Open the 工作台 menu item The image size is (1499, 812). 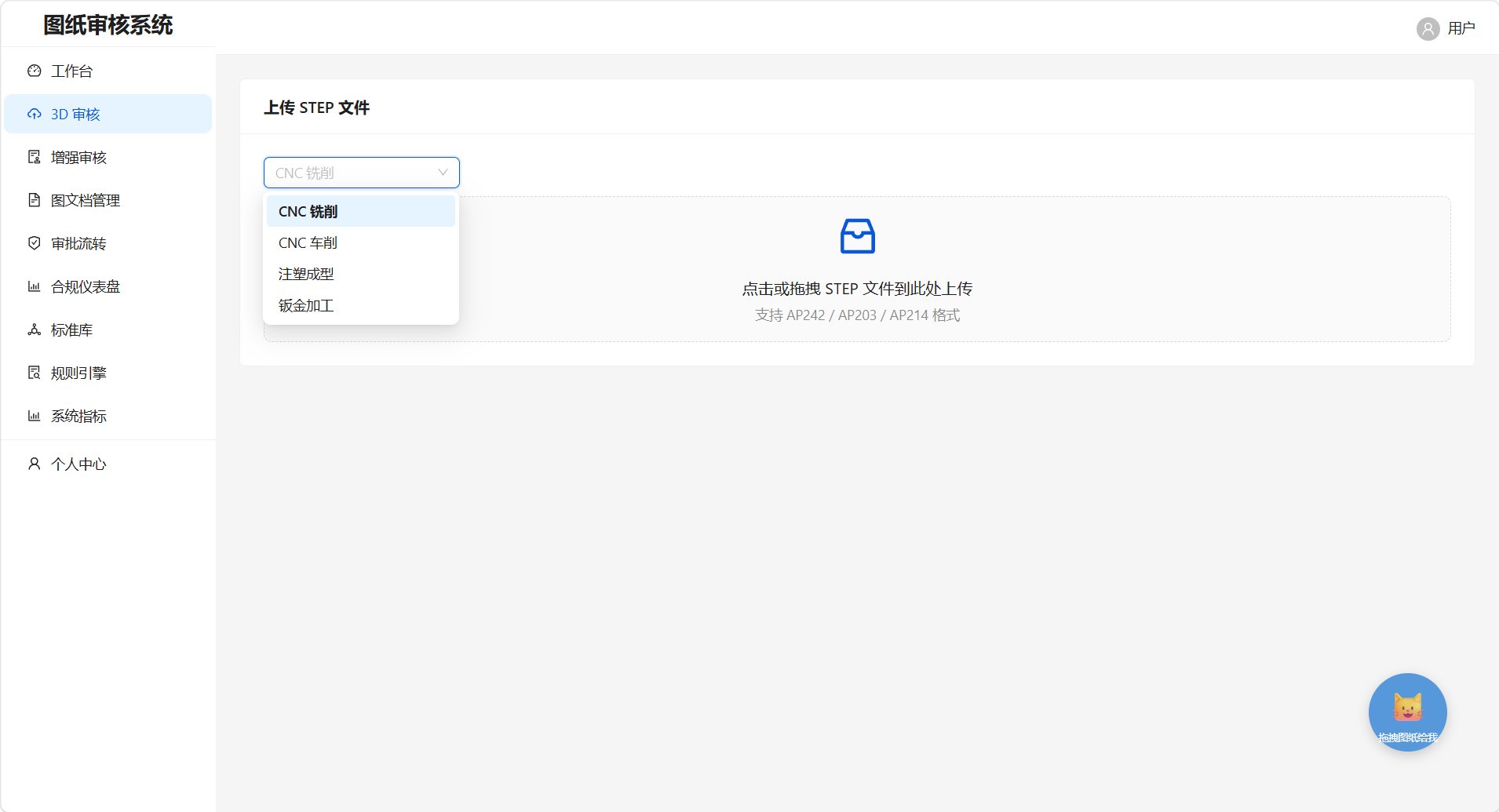(x=108, y=71)
